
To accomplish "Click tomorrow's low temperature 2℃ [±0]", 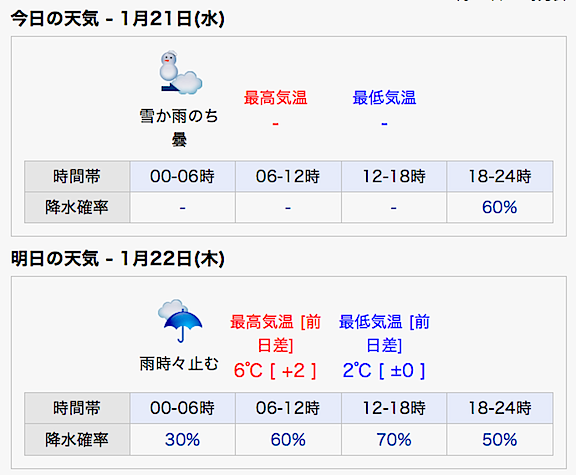I will point(384,370).
